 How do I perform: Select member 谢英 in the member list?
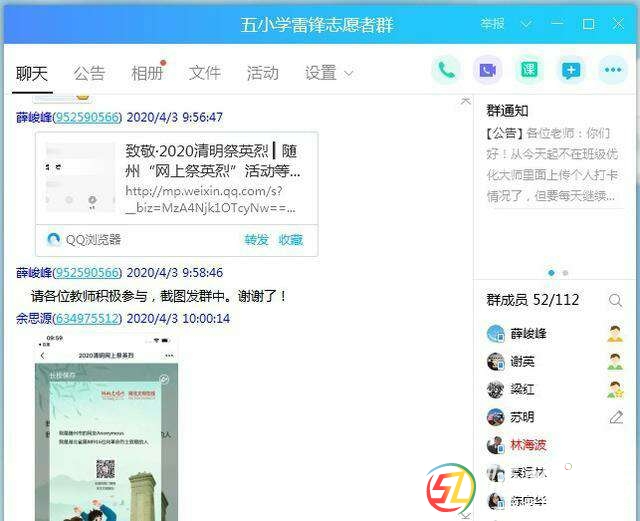(522, 362)
